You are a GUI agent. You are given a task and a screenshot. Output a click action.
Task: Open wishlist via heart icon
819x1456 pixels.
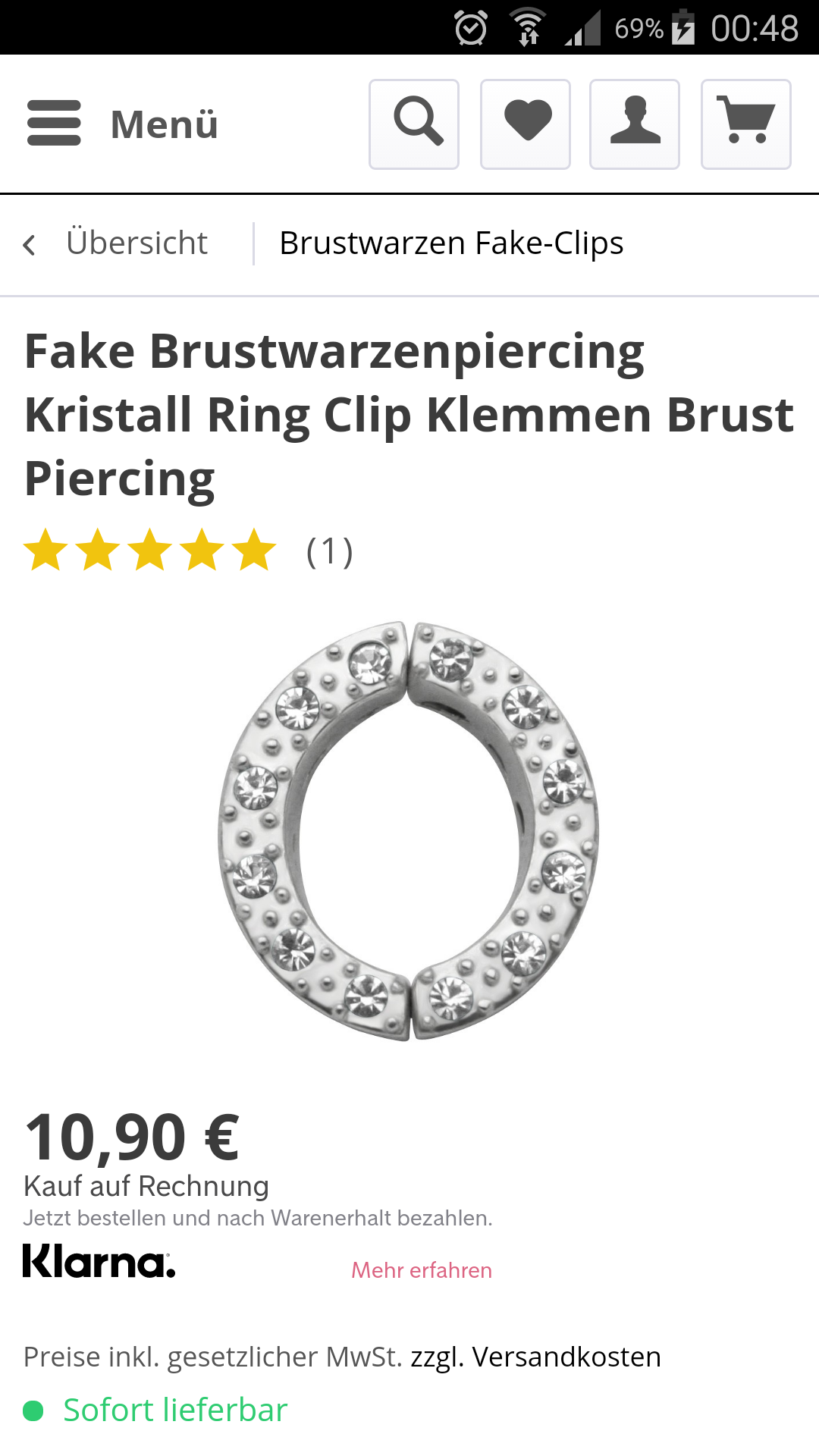click(x=526, y=124)
